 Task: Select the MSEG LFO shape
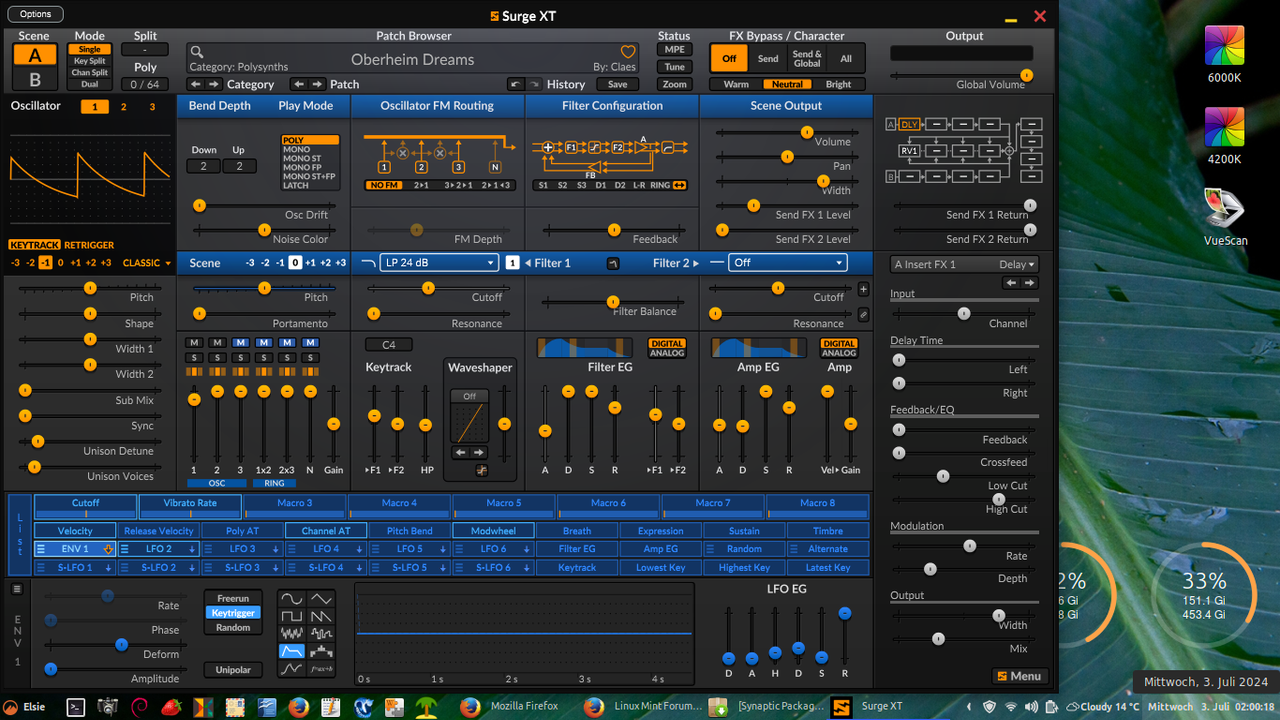tap(292, 667)
